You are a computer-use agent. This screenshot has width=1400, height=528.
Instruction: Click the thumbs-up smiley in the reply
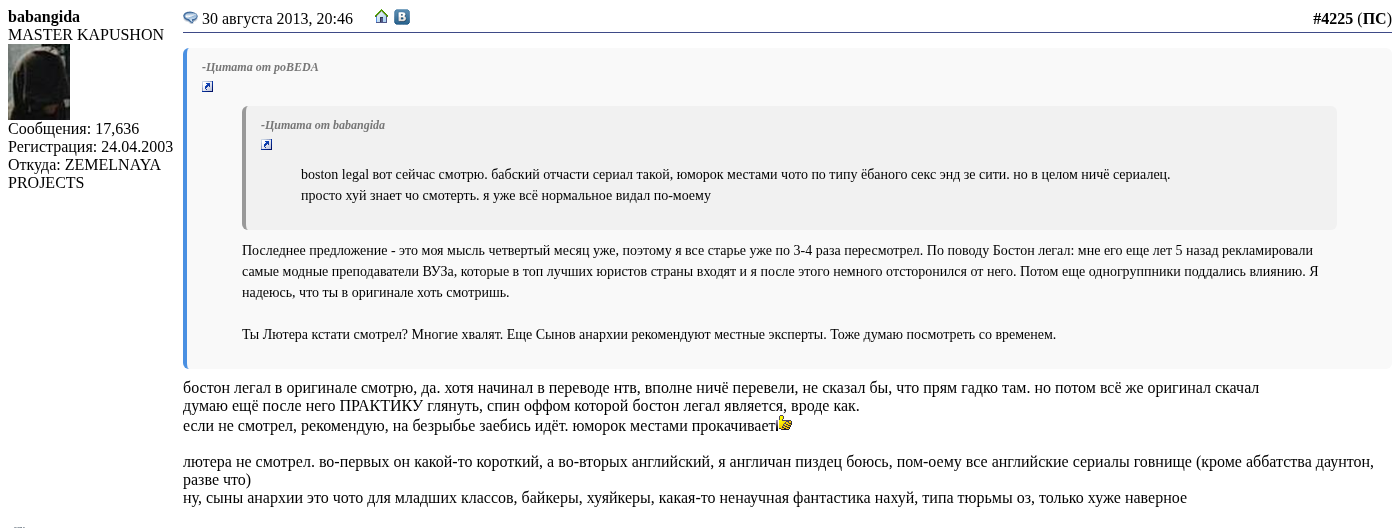click(785, 423)
